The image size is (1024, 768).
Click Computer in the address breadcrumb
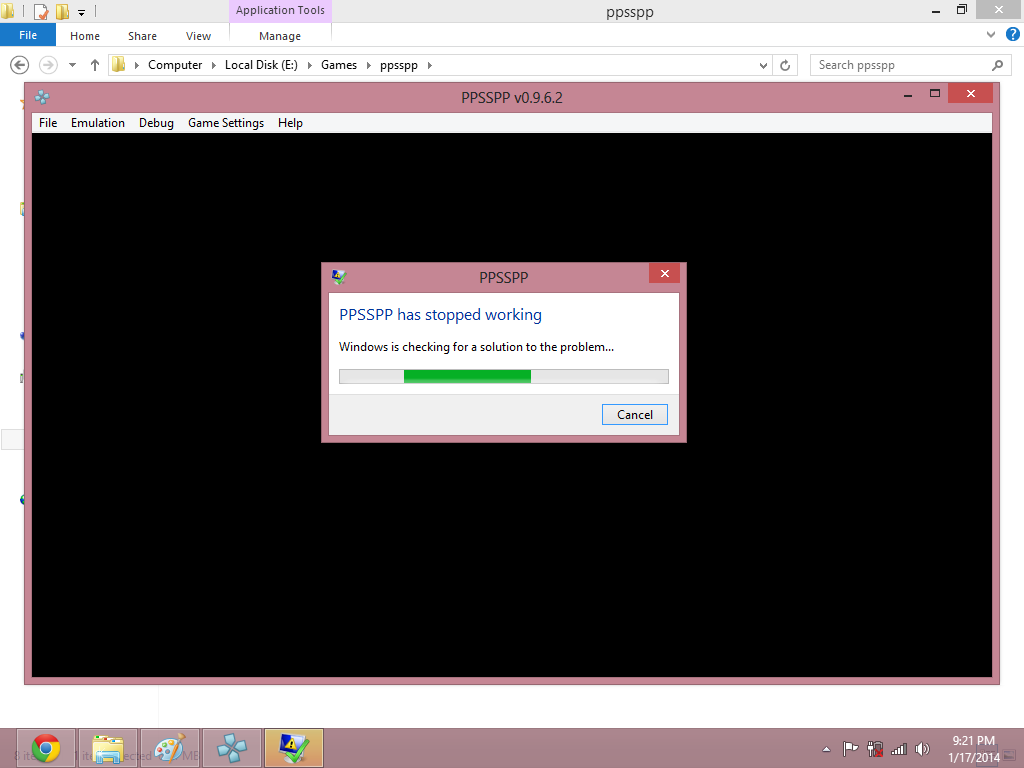[175, 65]
